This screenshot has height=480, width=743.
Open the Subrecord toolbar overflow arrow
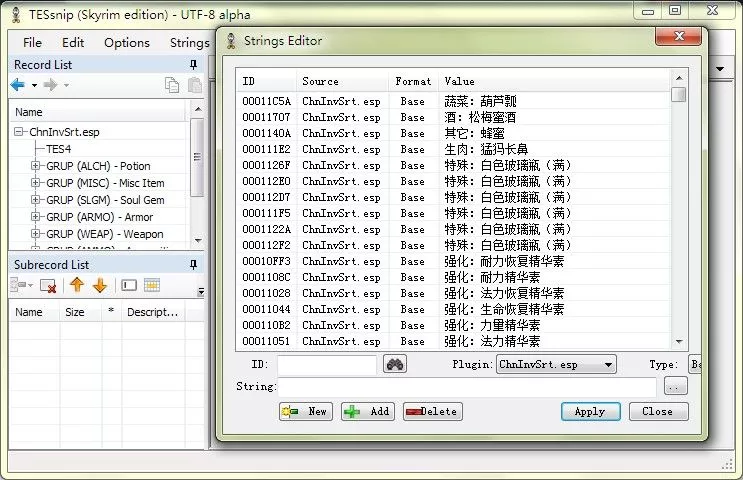(x=201, y=291)
